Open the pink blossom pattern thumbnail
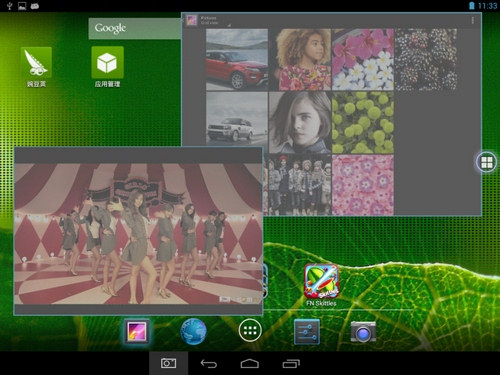 [363, 185]
